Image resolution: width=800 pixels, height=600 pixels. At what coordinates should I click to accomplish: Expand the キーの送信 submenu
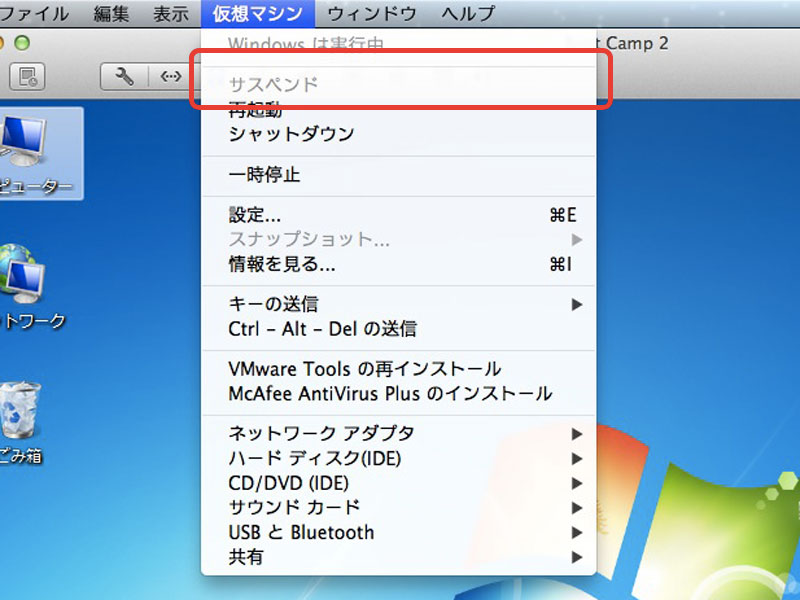tap(398, 304)
